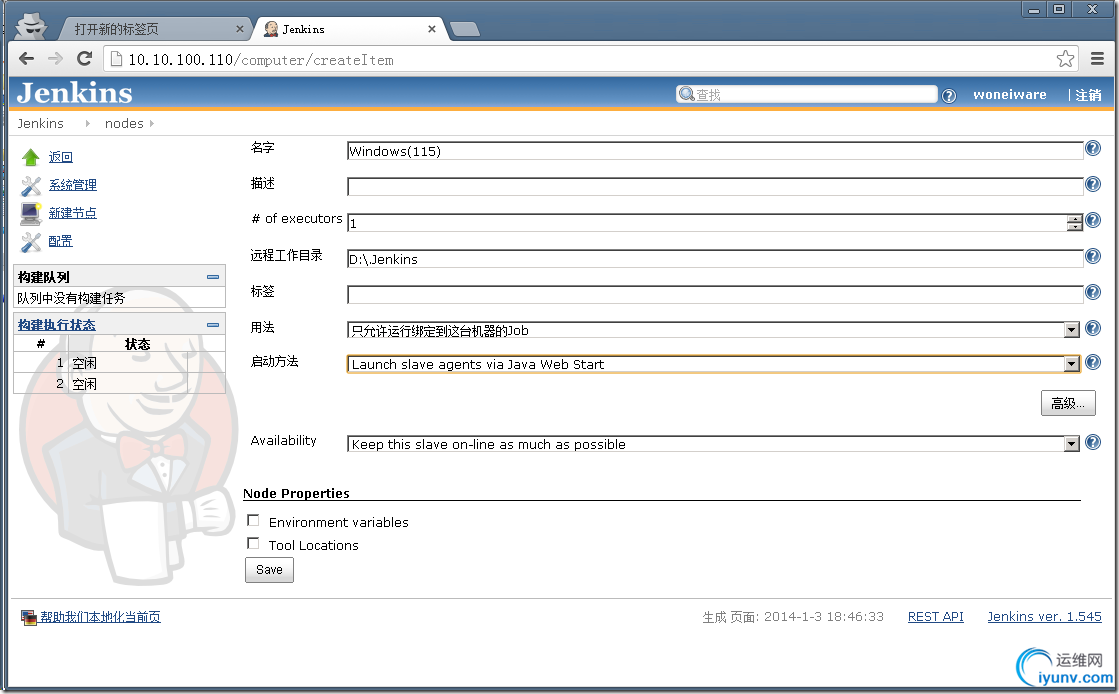Open the 新建节点 link
Screen dimensions: 1119x694
pos(73,213)
